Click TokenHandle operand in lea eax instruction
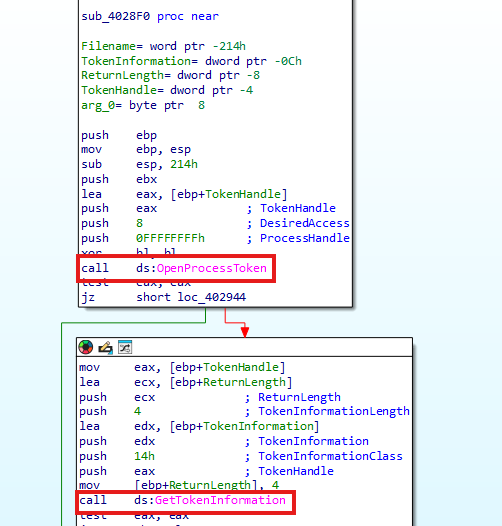 pos(243,194)
